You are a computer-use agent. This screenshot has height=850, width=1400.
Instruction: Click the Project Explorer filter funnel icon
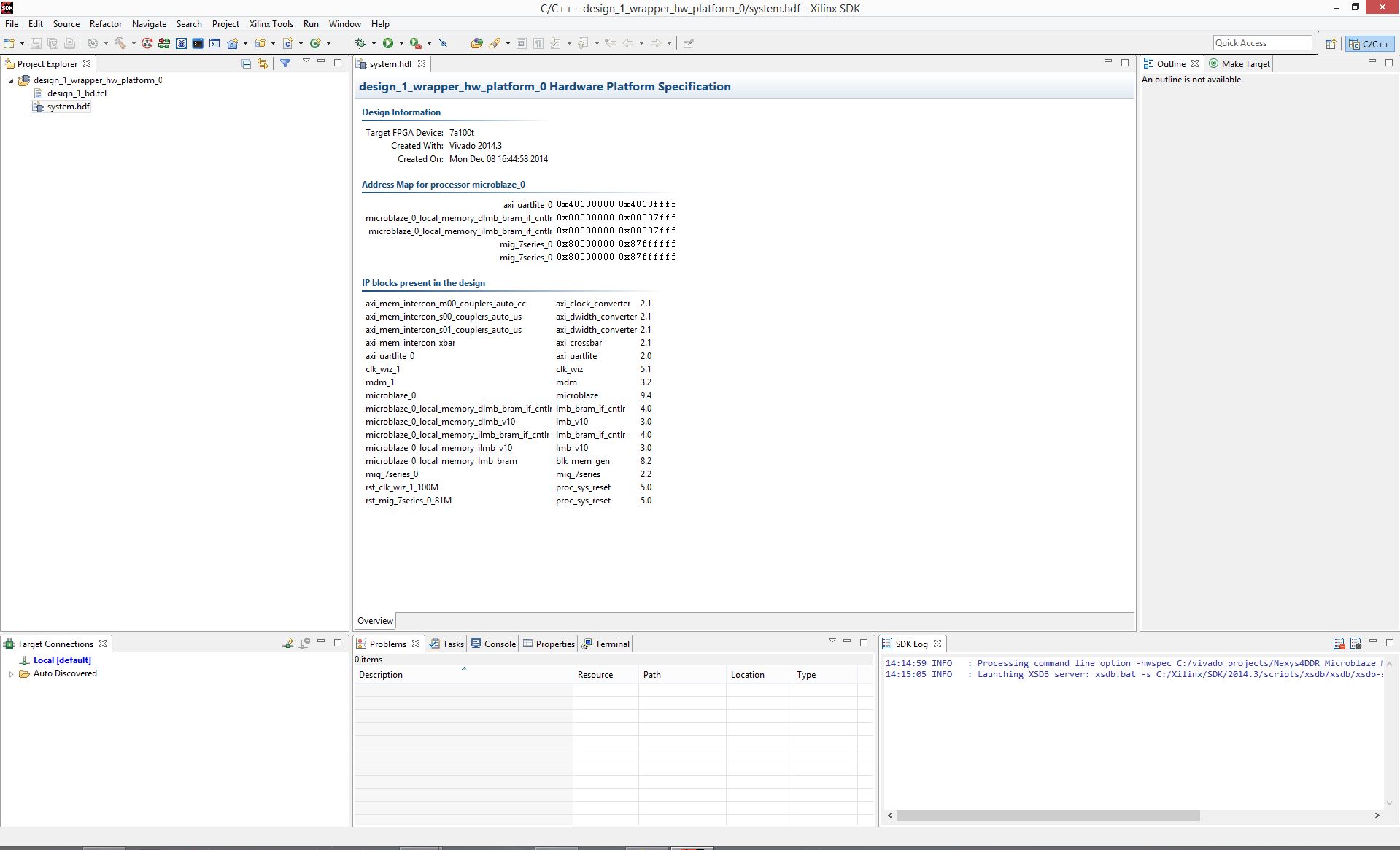pos(285,63)
